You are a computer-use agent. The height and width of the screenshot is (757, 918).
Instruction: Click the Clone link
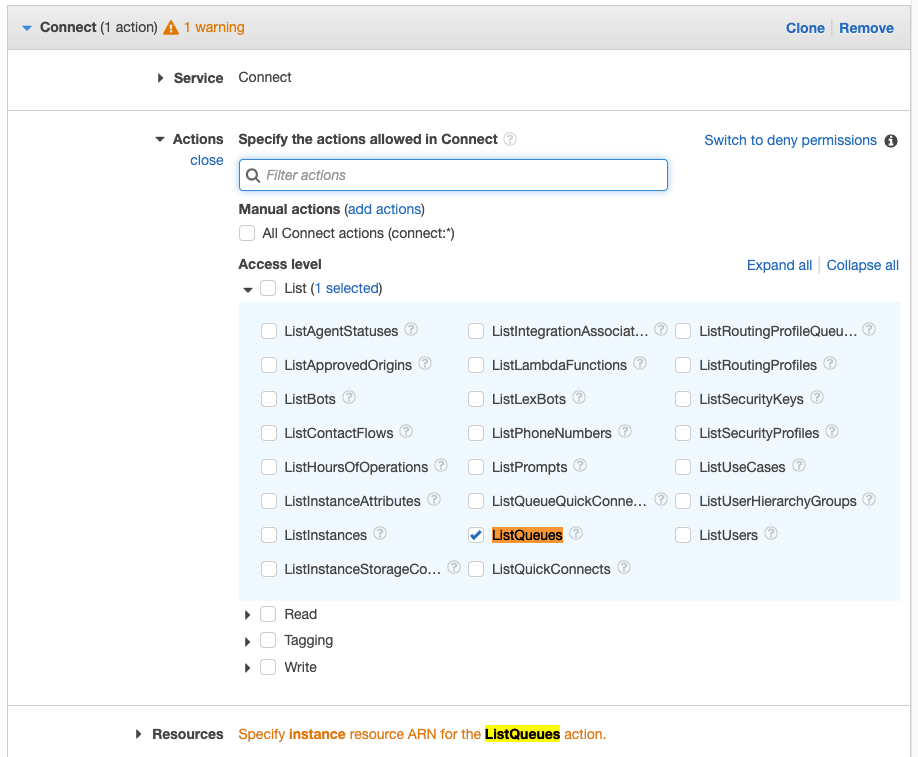[x=805, y=28]
